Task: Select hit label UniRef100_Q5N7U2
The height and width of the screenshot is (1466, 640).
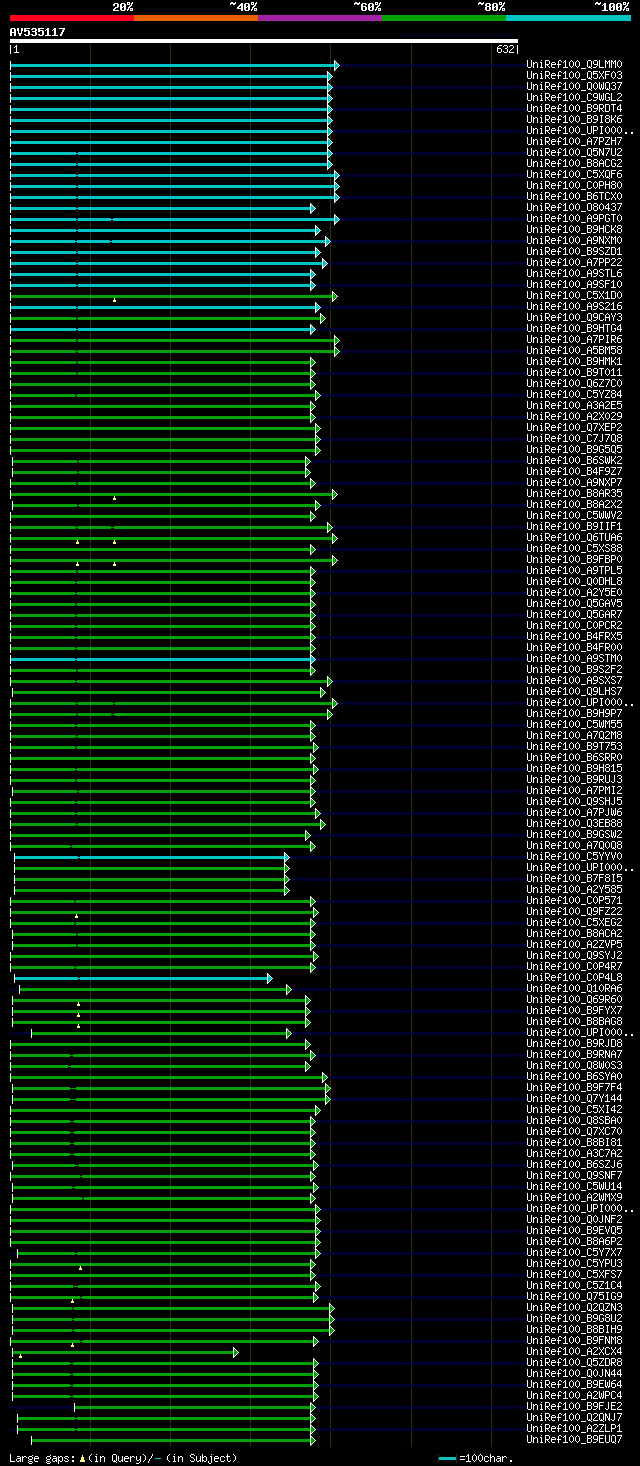Action: 574,153
